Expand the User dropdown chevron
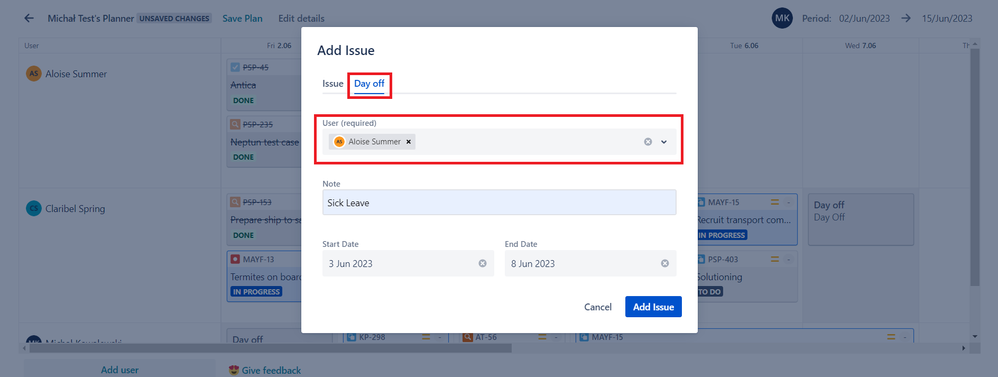This screenshot has height=377, width=998. click(664, 142)
